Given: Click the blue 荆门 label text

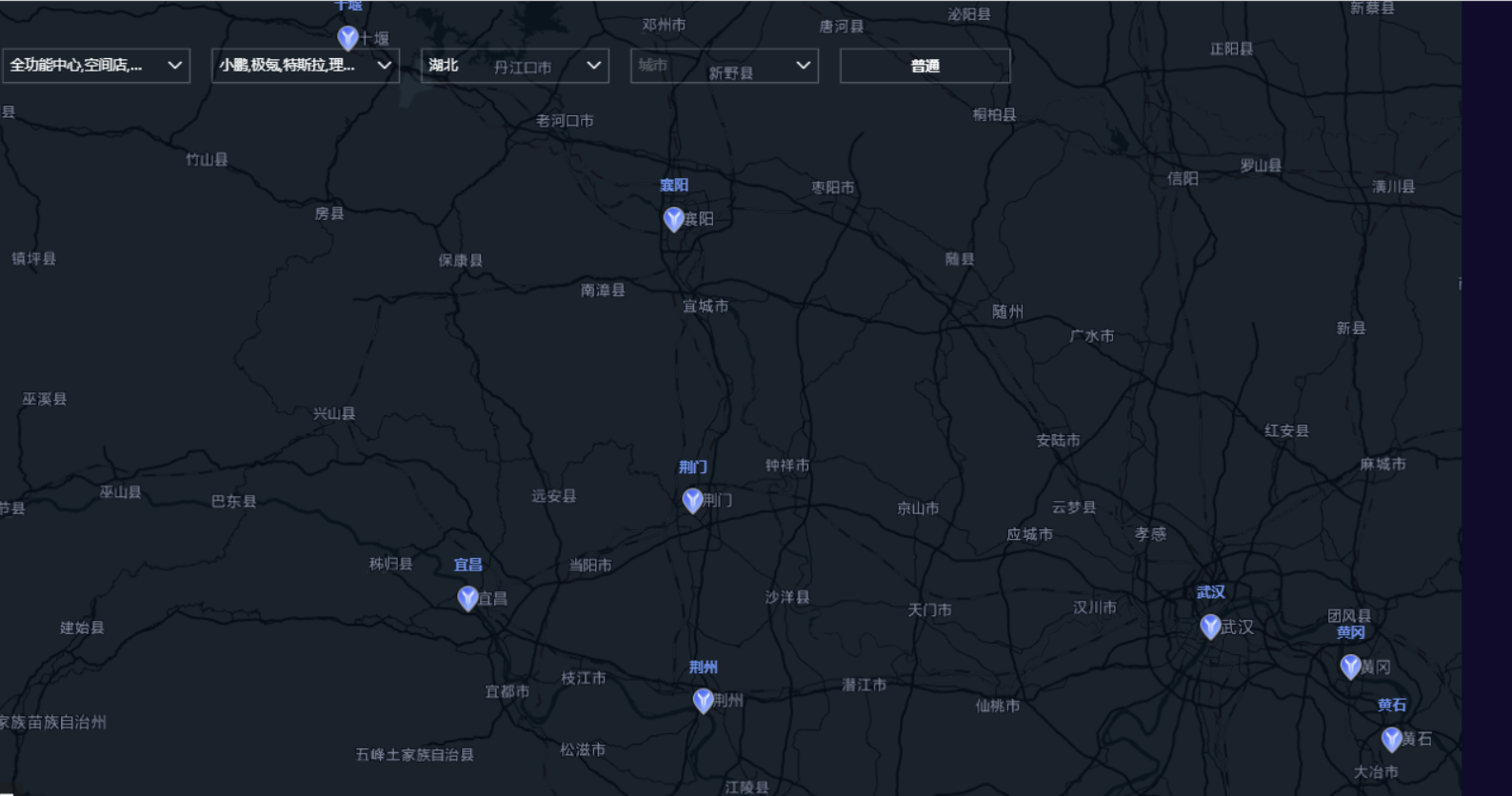Looking at the screenshot, I should 693,467.
